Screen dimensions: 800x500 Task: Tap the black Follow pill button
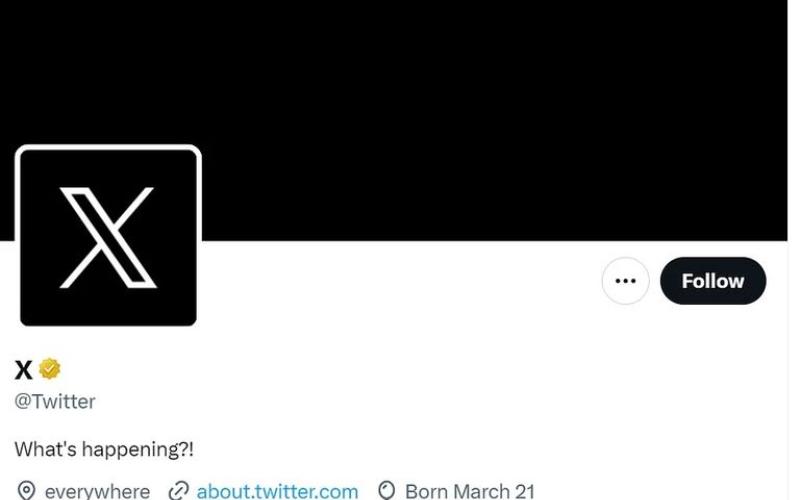tap(713, 281)
